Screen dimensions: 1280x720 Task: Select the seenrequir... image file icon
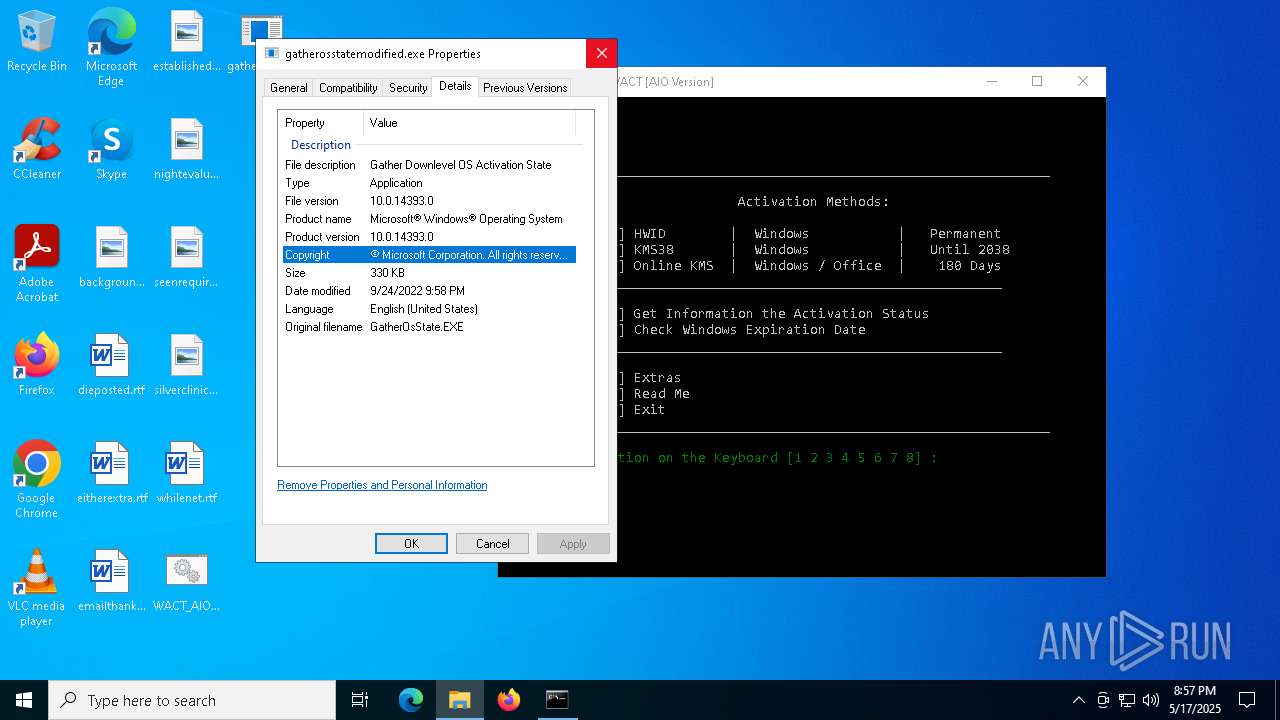point(187,258)
